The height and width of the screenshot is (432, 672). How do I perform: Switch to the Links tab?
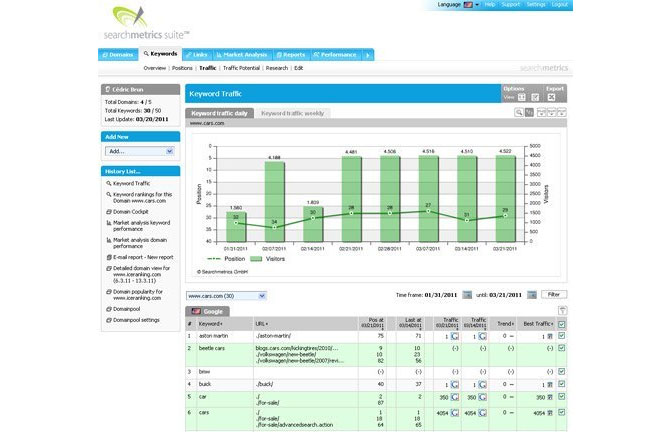[x=197, y=55]
